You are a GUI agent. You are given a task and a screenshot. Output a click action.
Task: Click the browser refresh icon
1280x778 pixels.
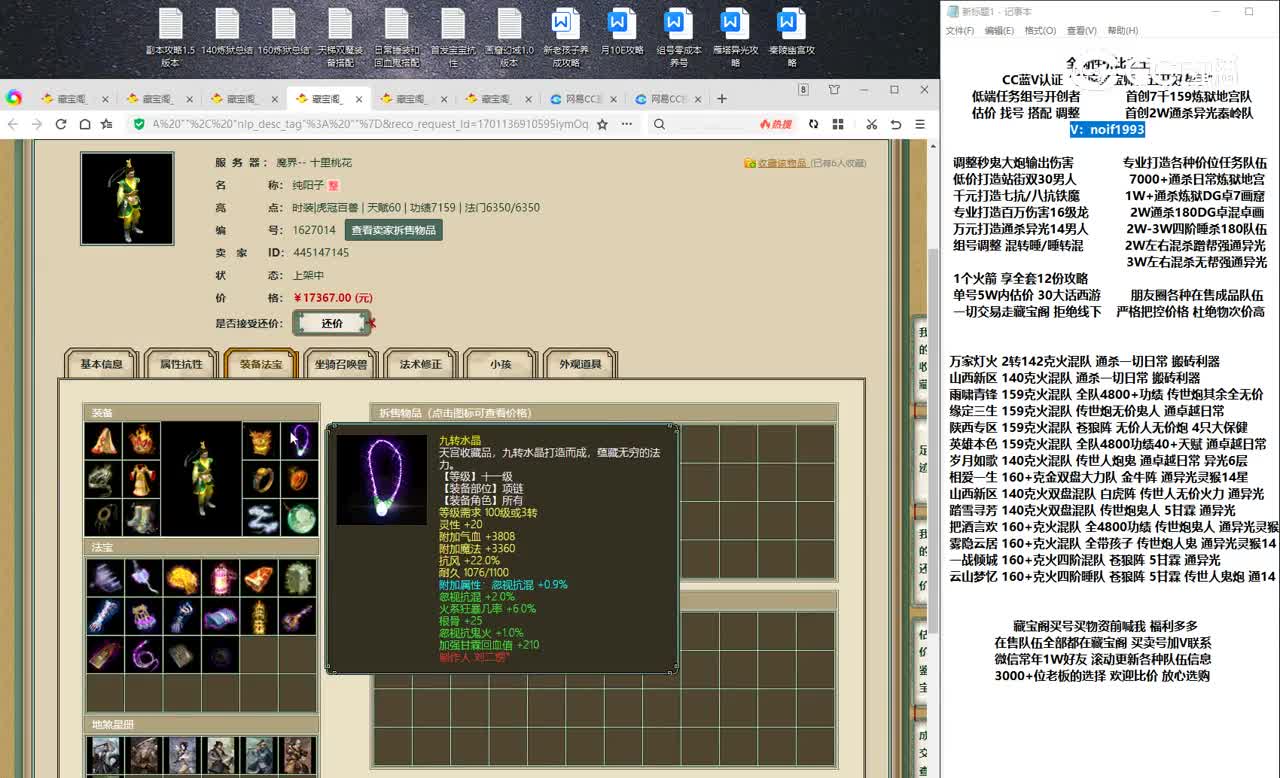point(61,124)
